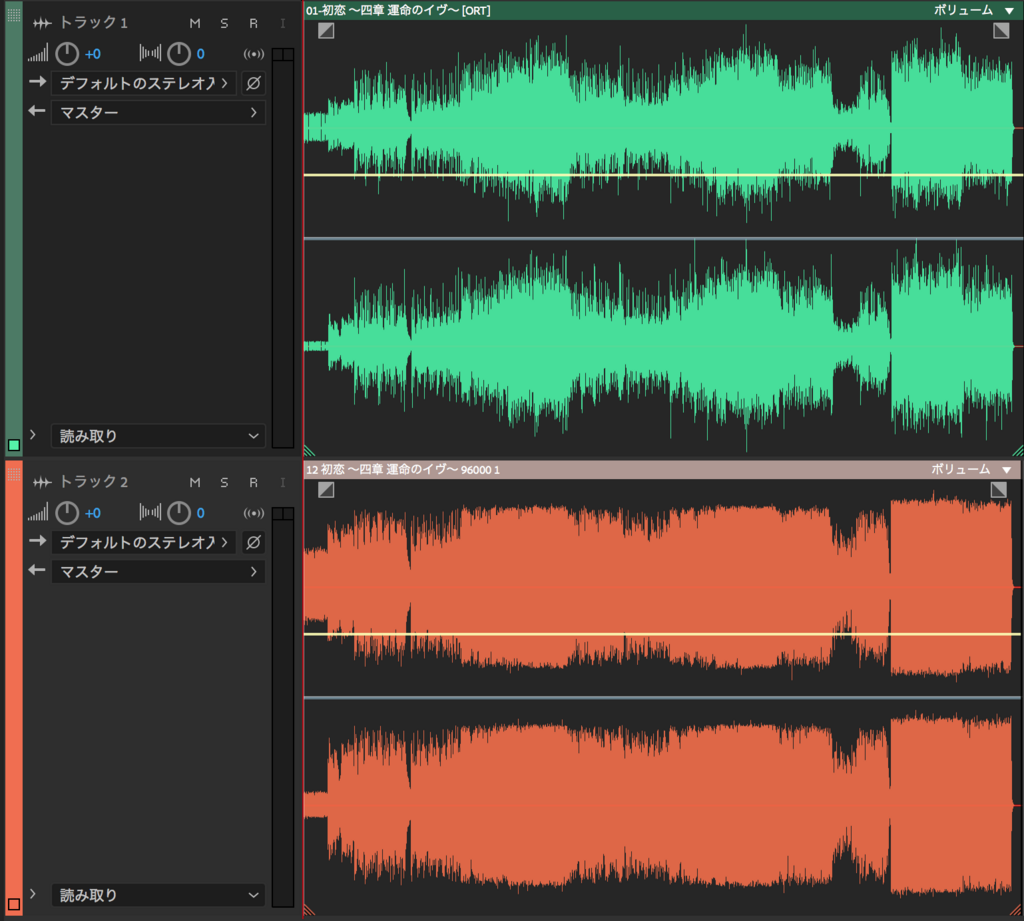Open Track 1 automation mode 読み取り dropdown
Image resolution: width=1024 pixels, height=921 pixels.
pyautogui.click(x=158, y=436)
